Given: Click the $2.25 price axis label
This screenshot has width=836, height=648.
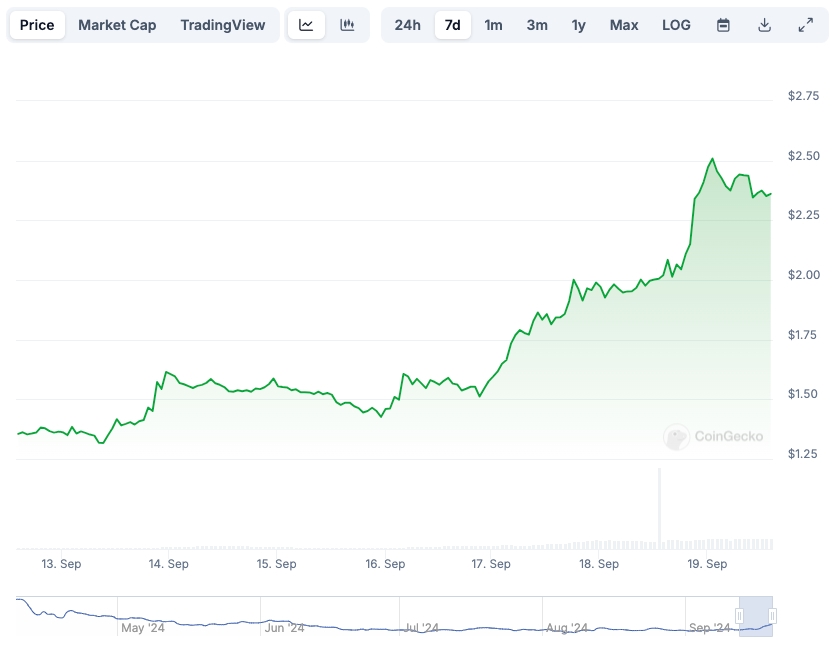Looking at the screenshot, I should point(803,215).
